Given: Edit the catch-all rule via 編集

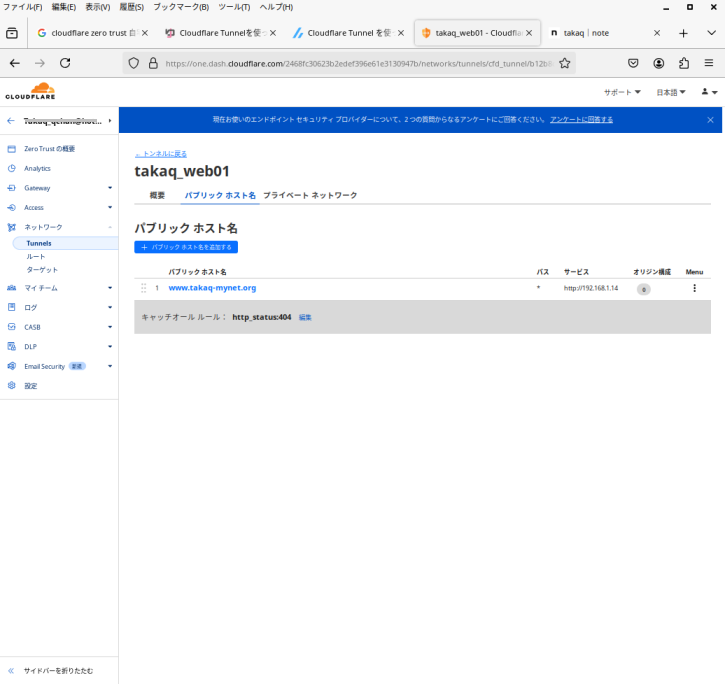Looking at the screenshot, I should [x=305, y=317].
